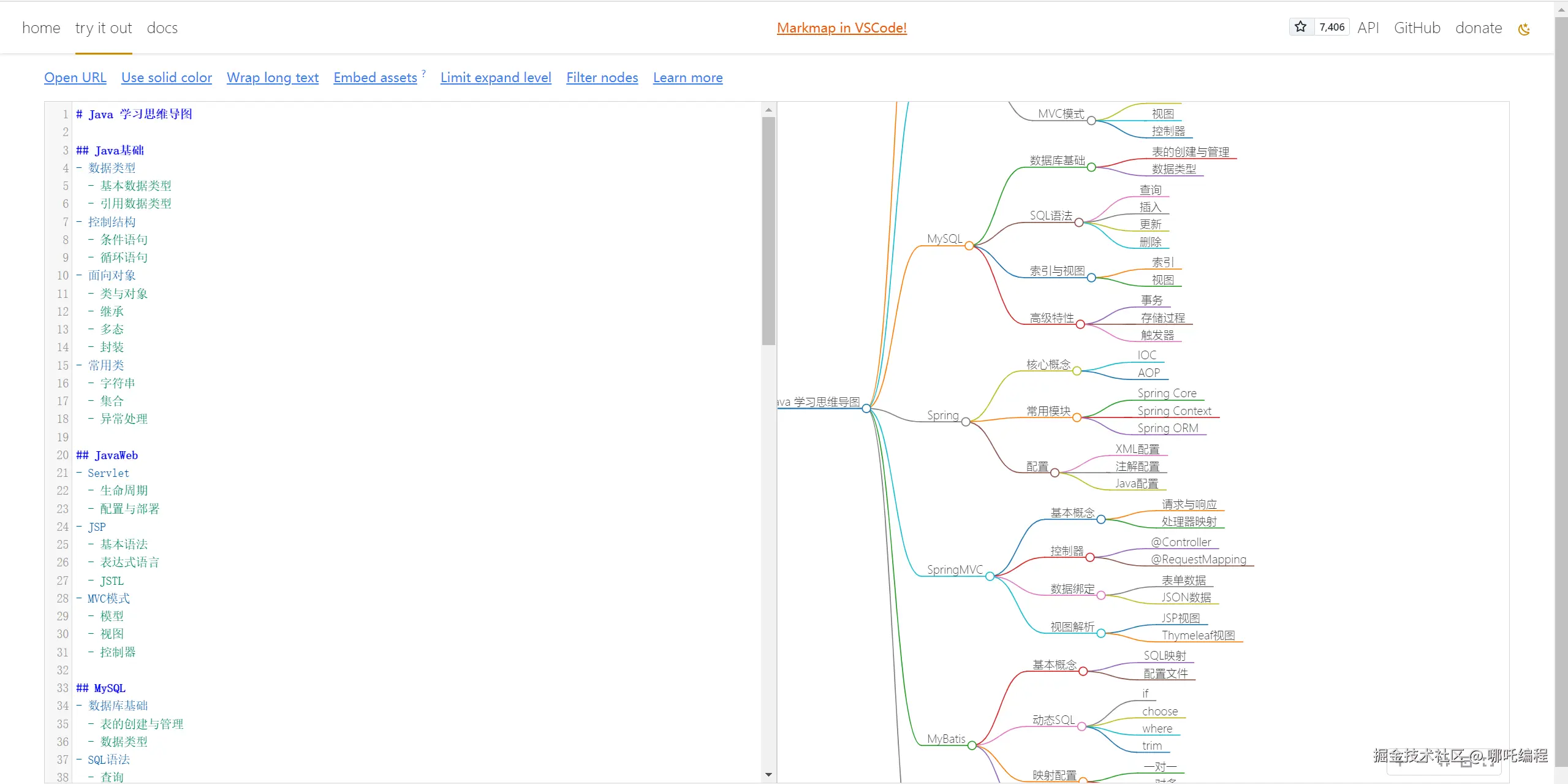Open the Markmap in VSCode link
This screenshot has height=784, width=1568.
point(841,28)
